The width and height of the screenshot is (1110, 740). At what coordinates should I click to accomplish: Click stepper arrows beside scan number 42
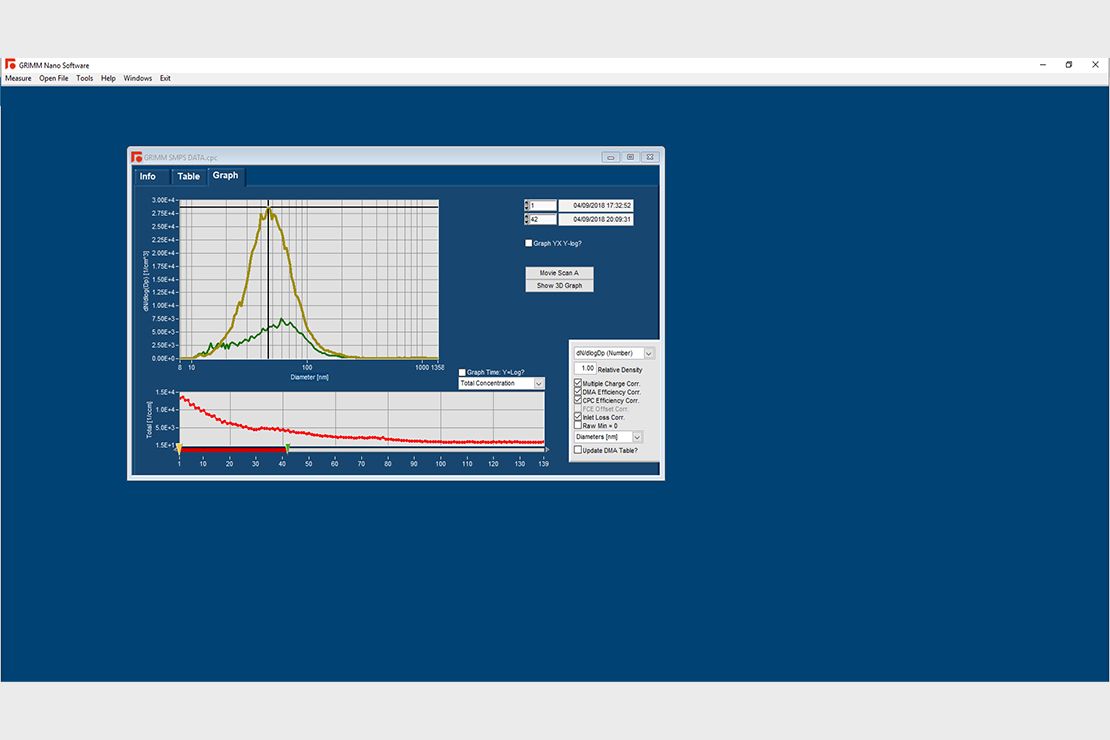[x=527, y=220]
